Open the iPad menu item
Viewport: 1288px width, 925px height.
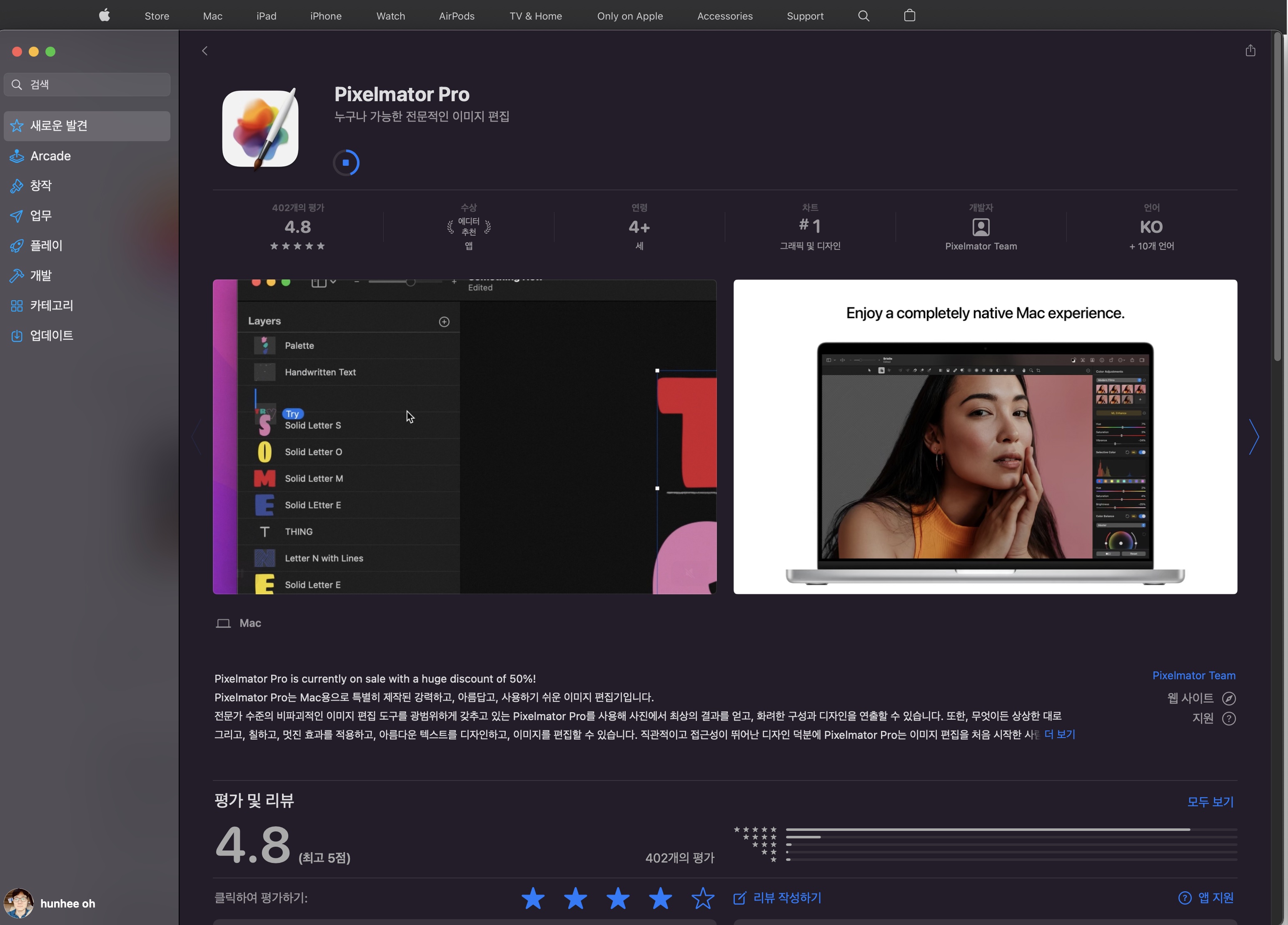[x=266, y=16]
